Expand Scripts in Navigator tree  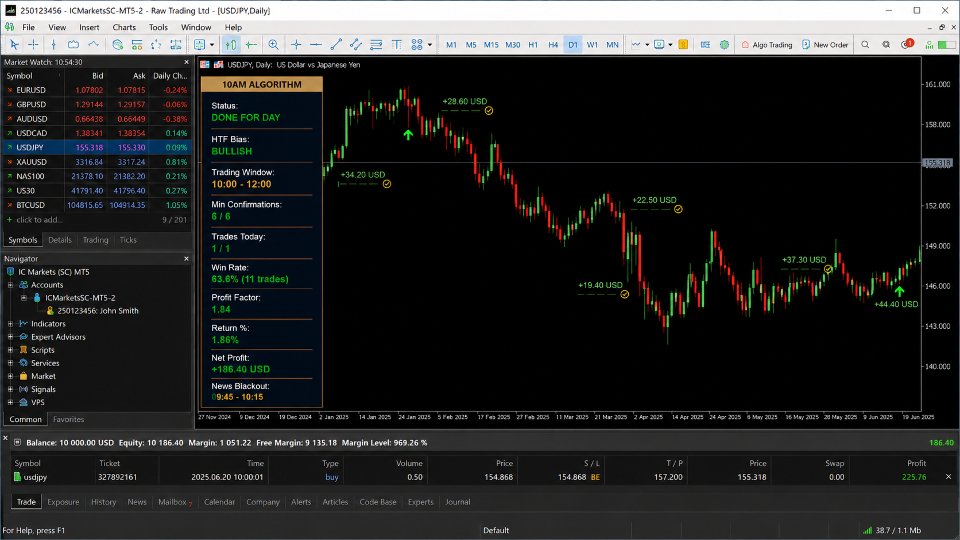pyautogui.click(x=10, y=350)
